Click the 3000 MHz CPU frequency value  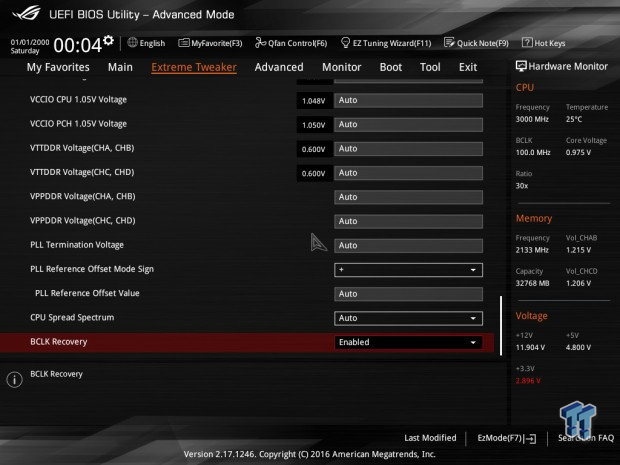coord(532,119)
